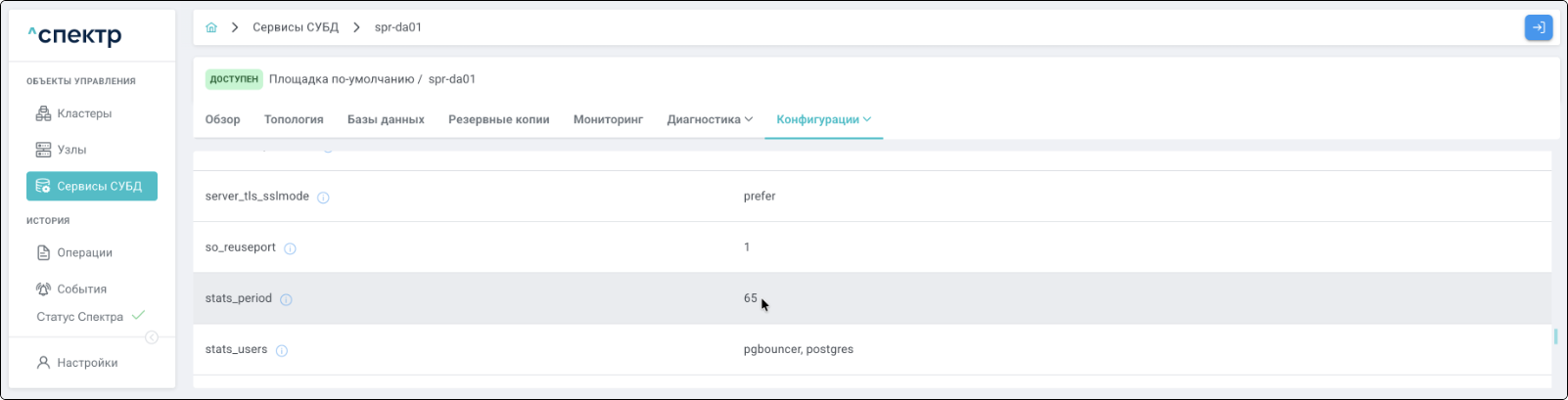The image size is (1568, 400).
Task: Open Кластеры in the sidebar
Action: click(84, 113)
